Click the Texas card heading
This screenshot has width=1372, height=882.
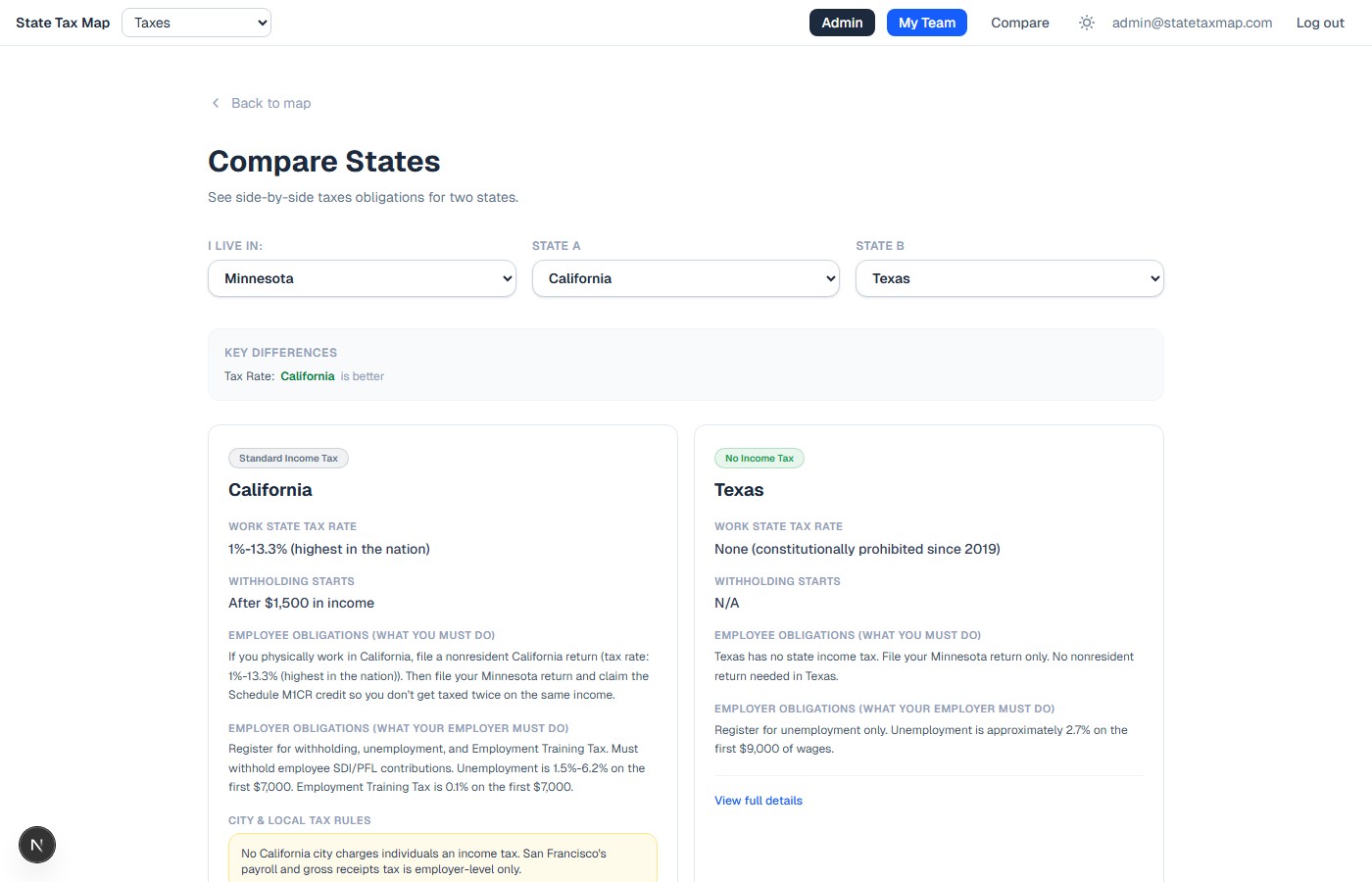pos(739,490)
